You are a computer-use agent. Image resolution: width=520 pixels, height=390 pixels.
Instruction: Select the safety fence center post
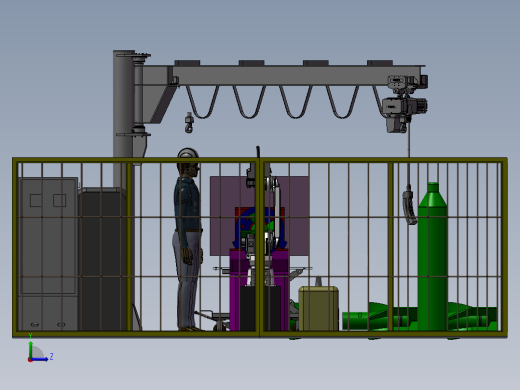click(260, 247)
